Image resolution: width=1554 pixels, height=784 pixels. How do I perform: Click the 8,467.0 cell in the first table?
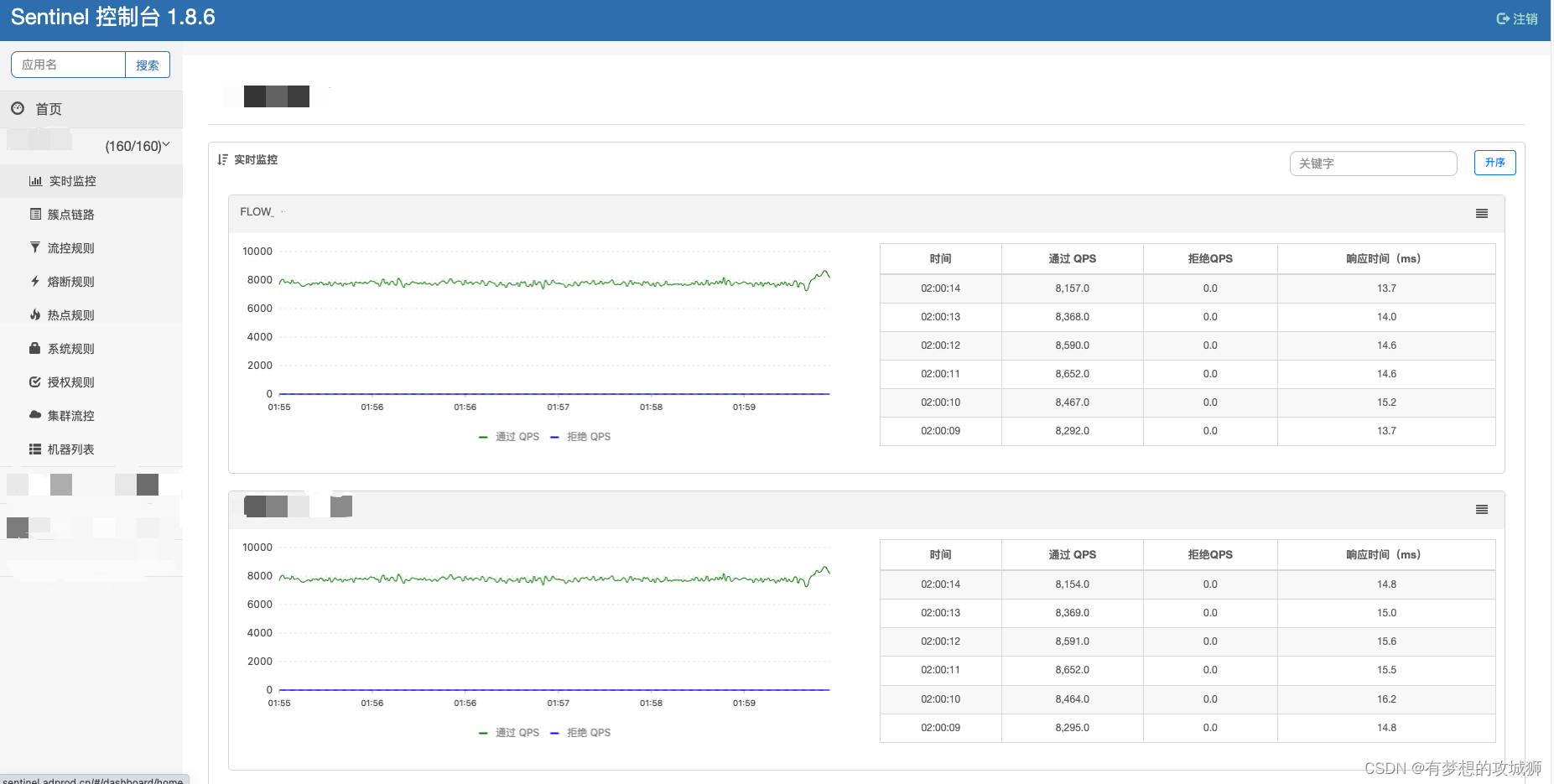[x=1072, y=402]
